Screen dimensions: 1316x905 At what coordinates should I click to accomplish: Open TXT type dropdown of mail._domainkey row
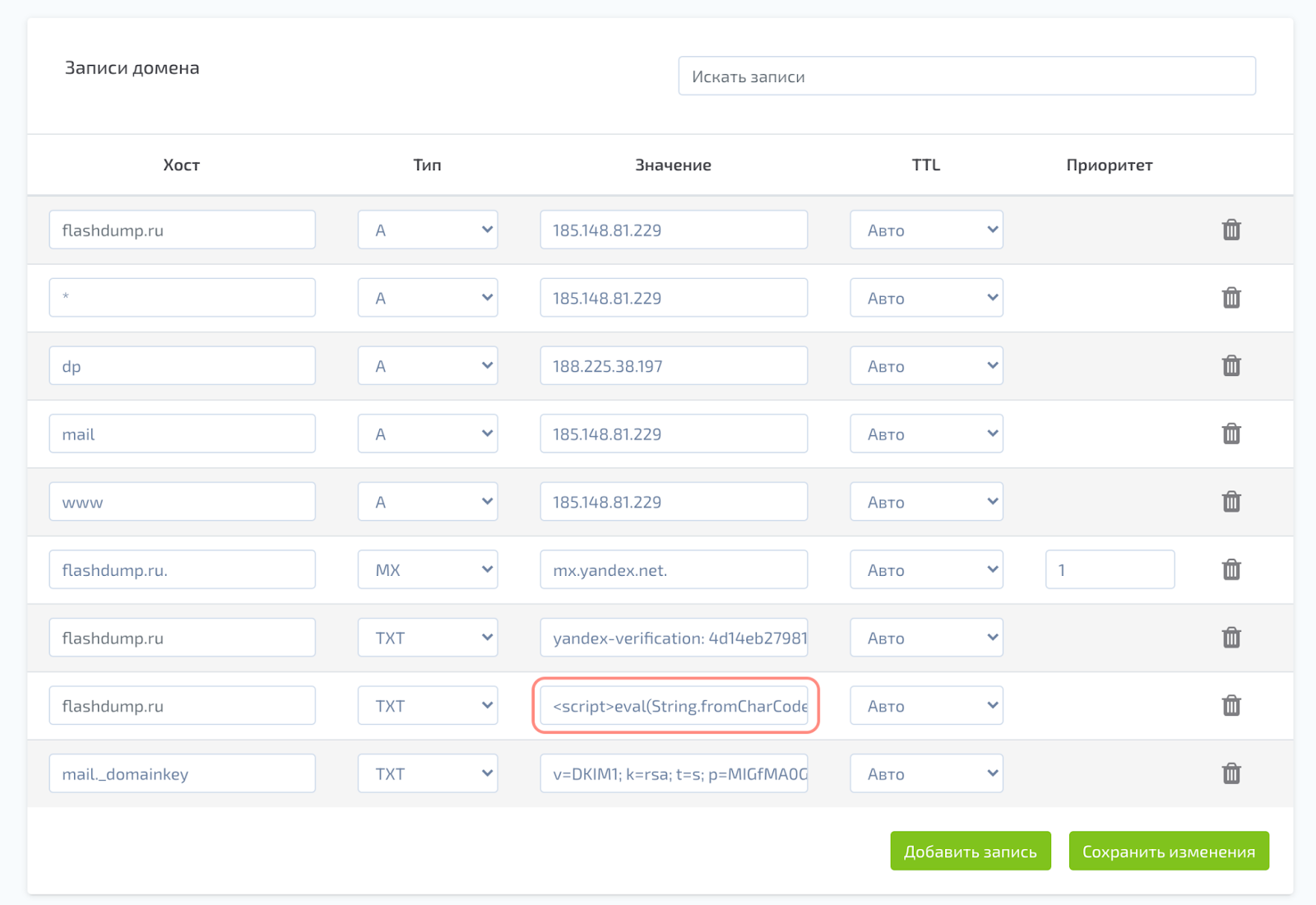coord(428,773)
